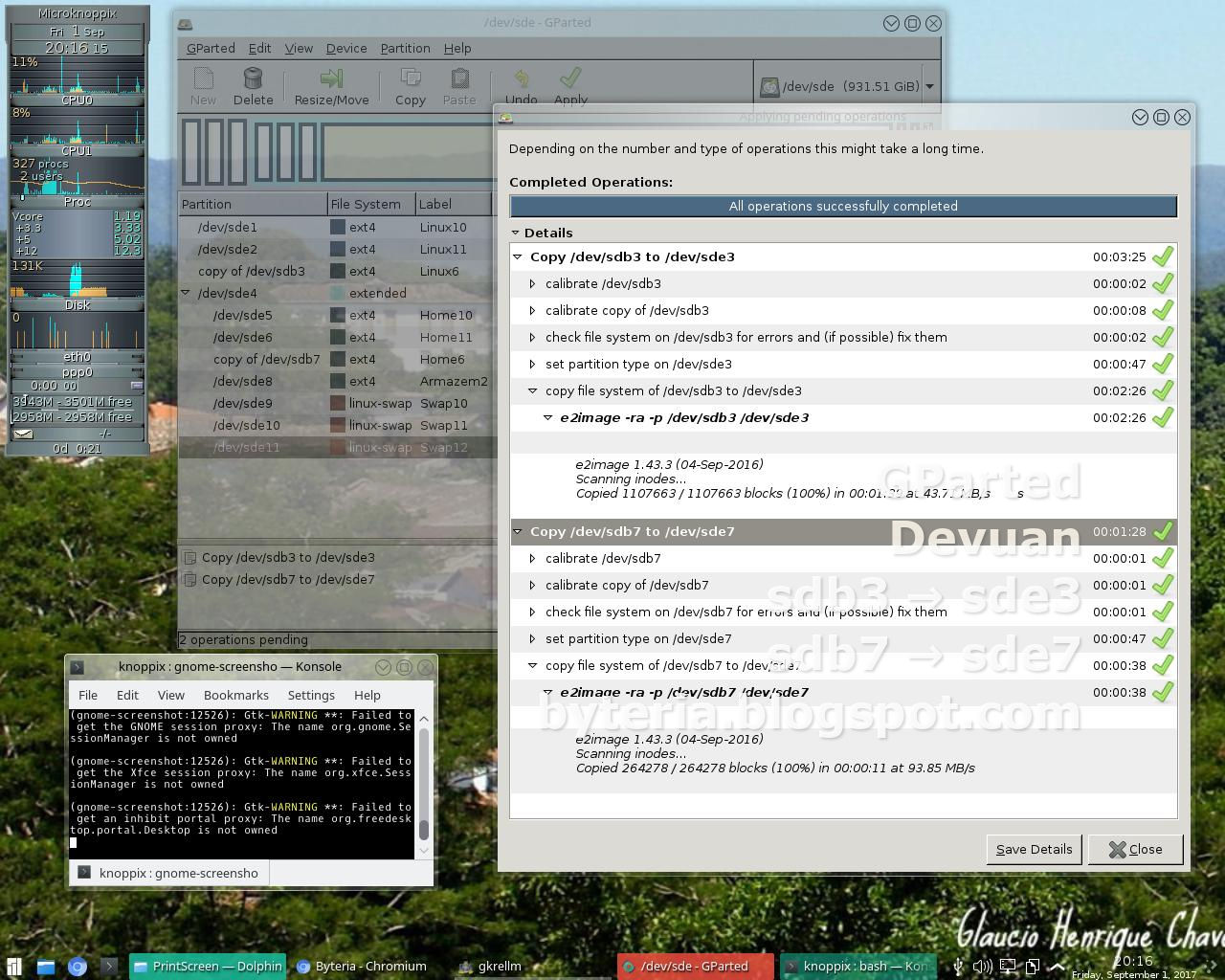1225x980 pixels.
Task: Open the /dev/sde device dropdown
Action: click(927, 85)
